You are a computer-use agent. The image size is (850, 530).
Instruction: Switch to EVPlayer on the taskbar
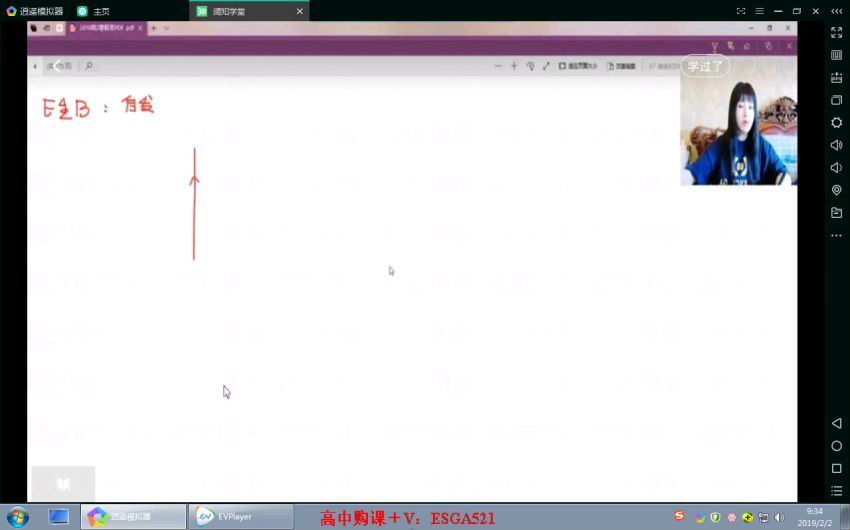[x=241, y=517]
